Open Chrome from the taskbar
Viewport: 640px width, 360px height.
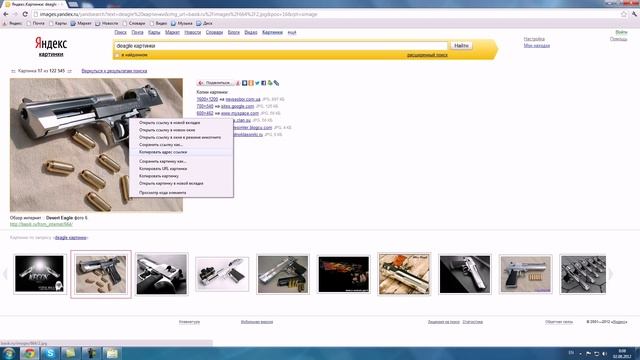tap(29, 353)
